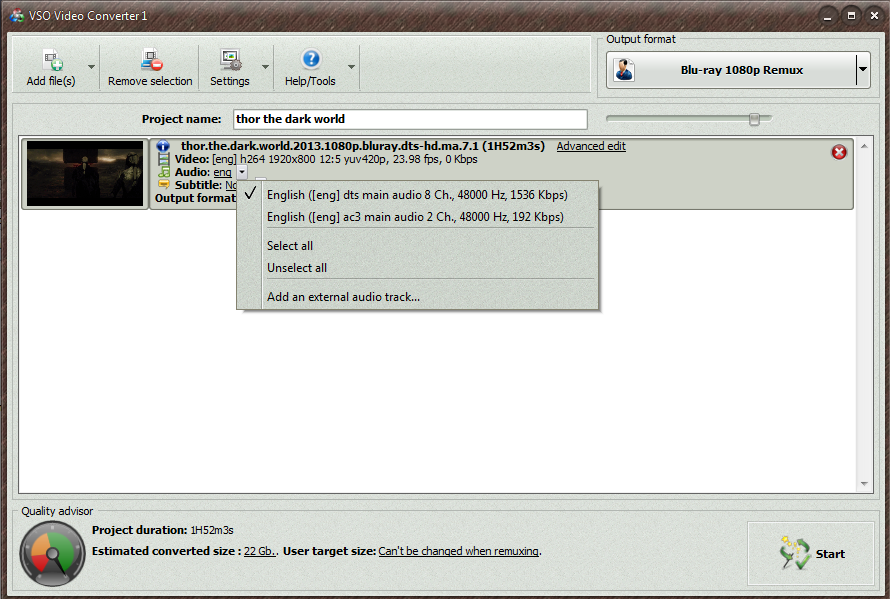Expand the Help/Tools dropdown arrow
Viewport: 890px width, 599px height.
pyautogui.click(x=351, y=67)
